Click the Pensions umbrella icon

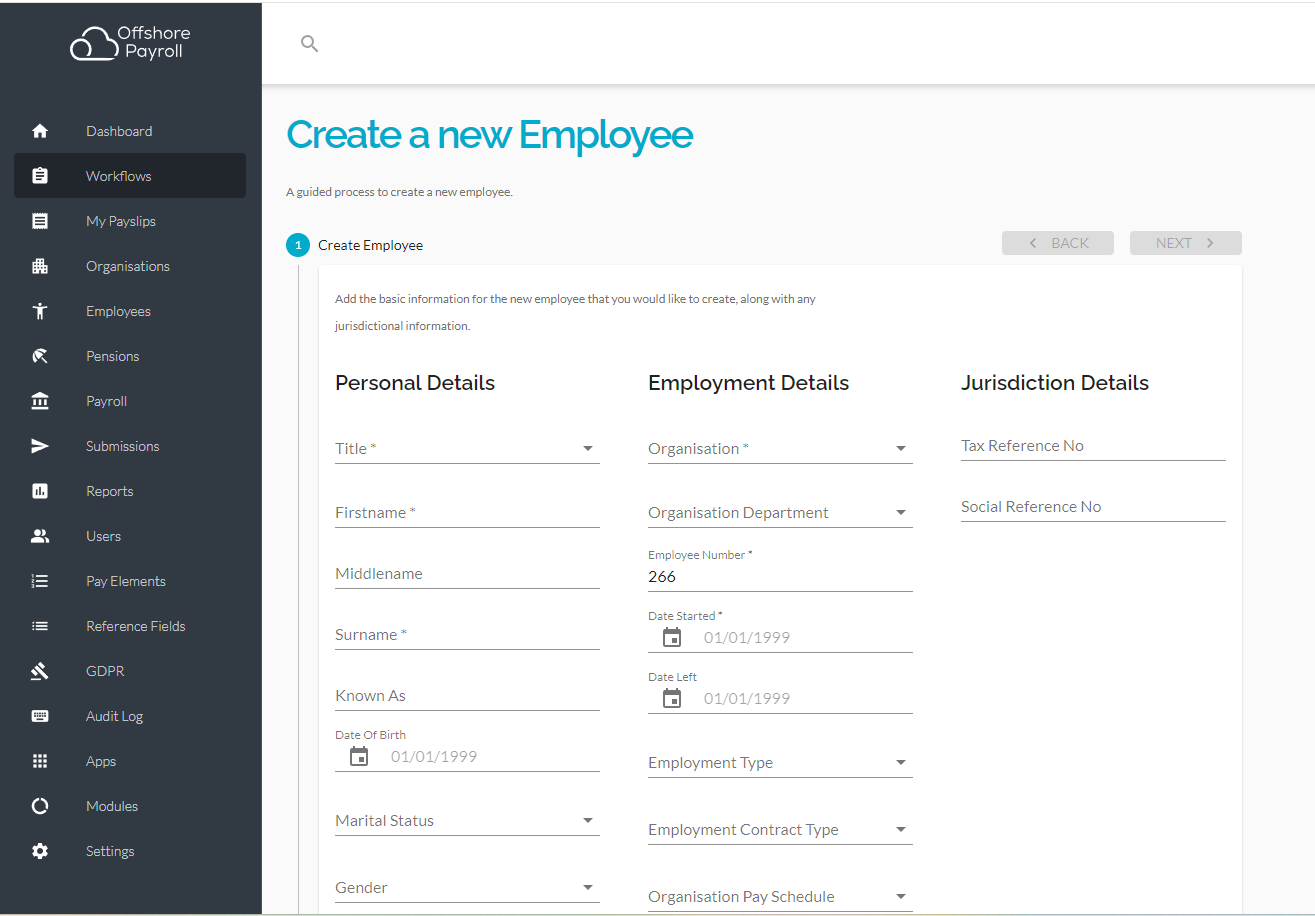(40, 356)
